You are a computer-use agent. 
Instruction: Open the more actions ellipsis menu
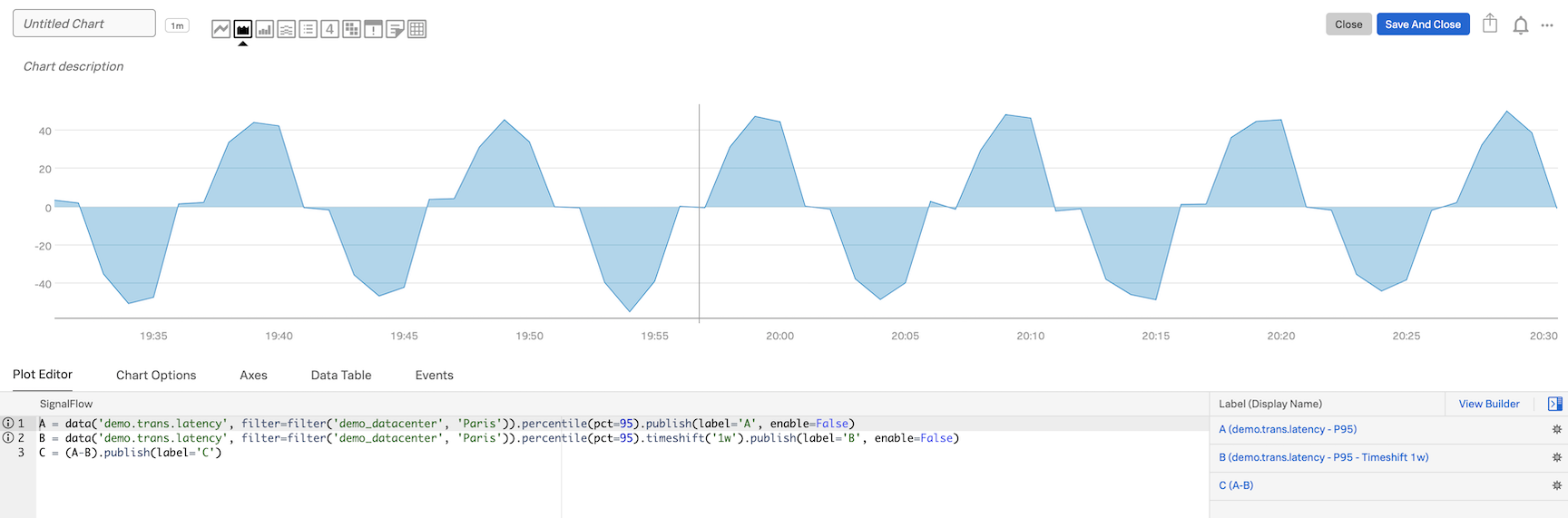[1547, 25]
